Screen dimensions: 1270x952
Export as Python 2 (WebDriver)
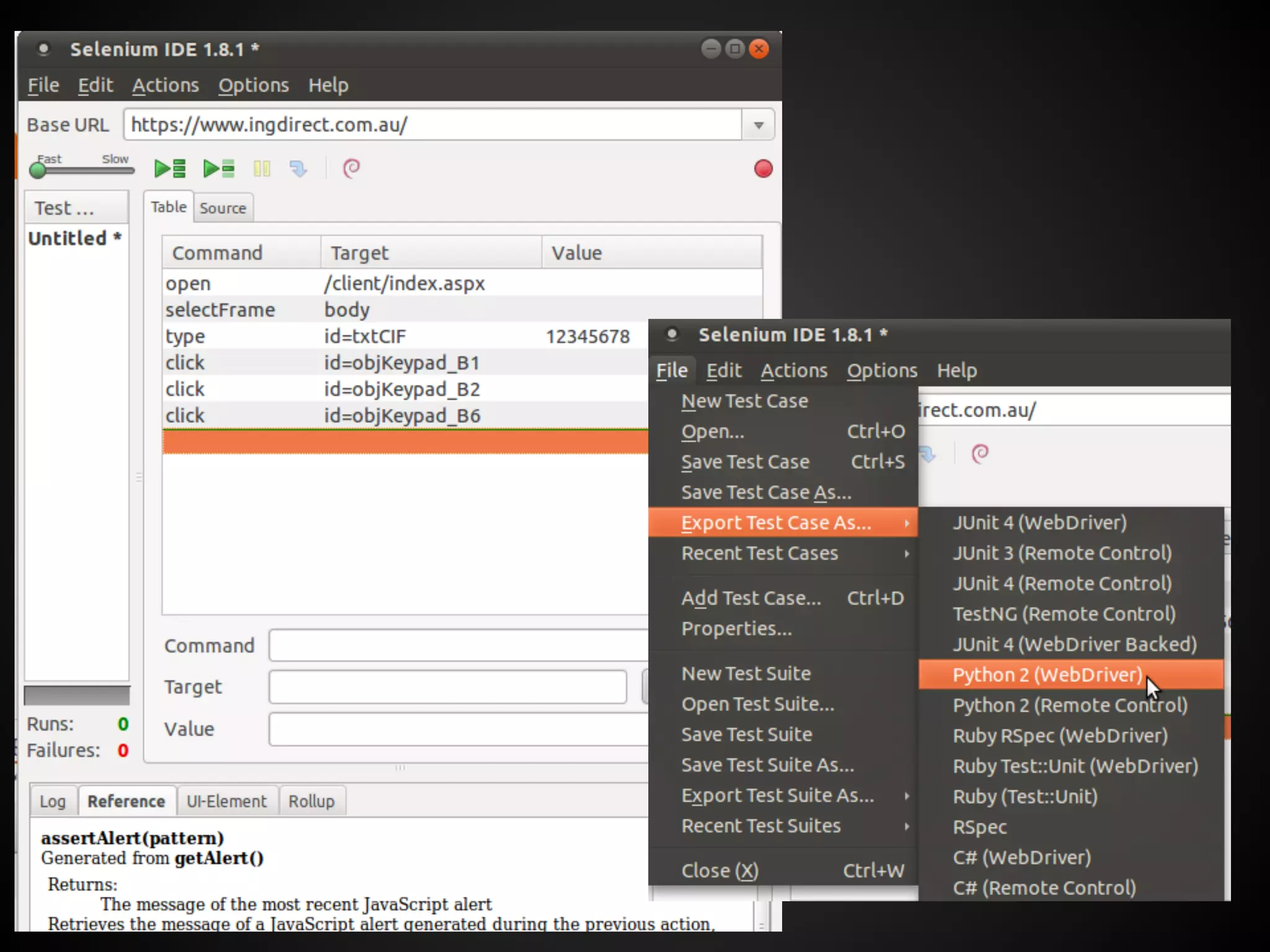click(1071, 674)
